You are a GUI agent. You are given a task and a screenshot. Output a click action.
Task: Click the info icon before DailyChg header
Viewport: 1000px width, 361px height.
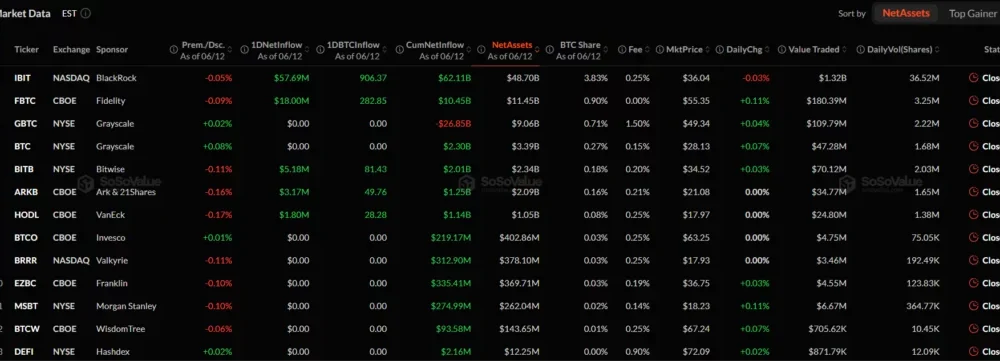pos(720,50)
